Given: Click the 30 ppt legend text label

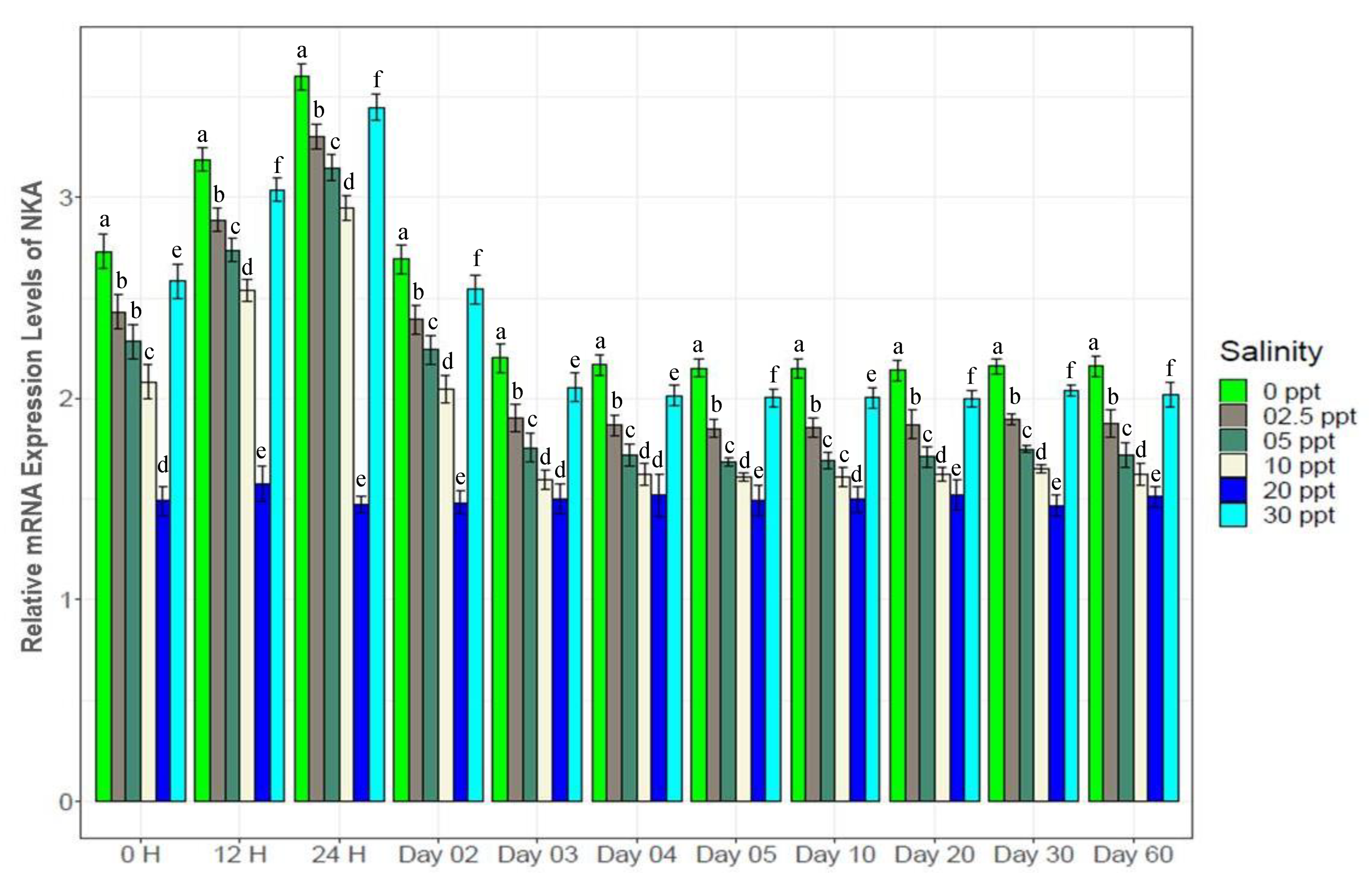Looking at the screenshot, I should [1299, 516].
